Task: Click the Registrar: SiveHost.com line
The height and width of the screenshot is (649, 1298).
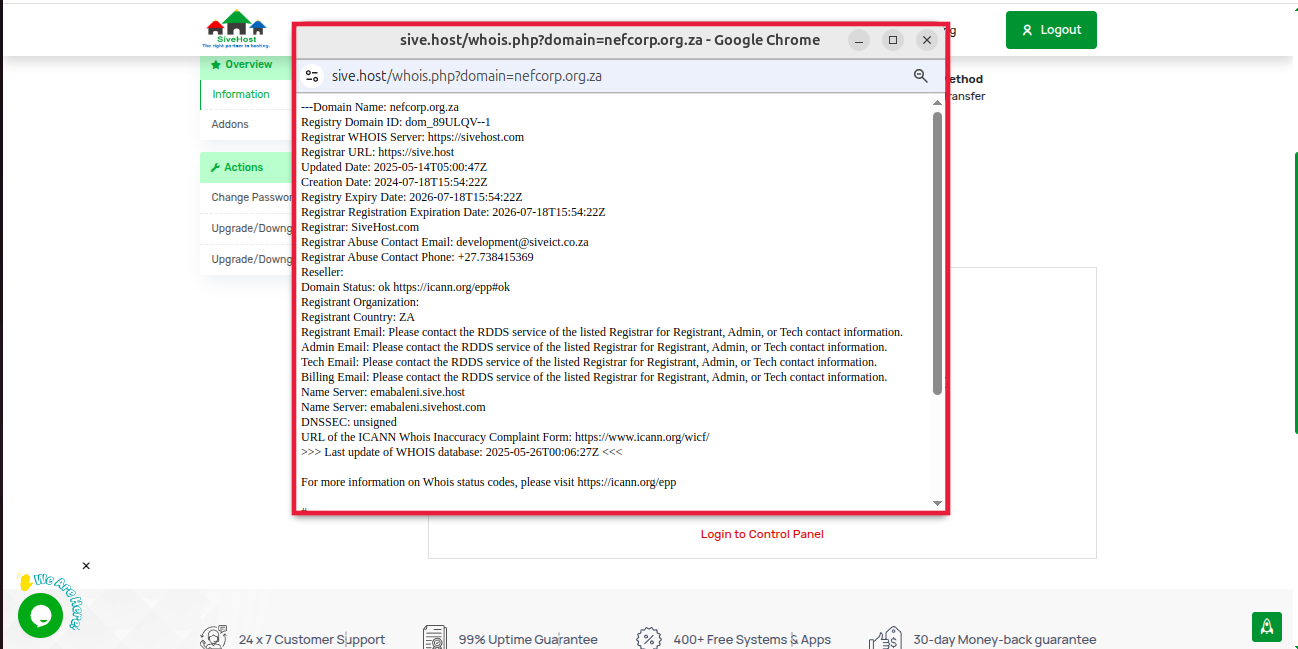Action: coord(360,227)
